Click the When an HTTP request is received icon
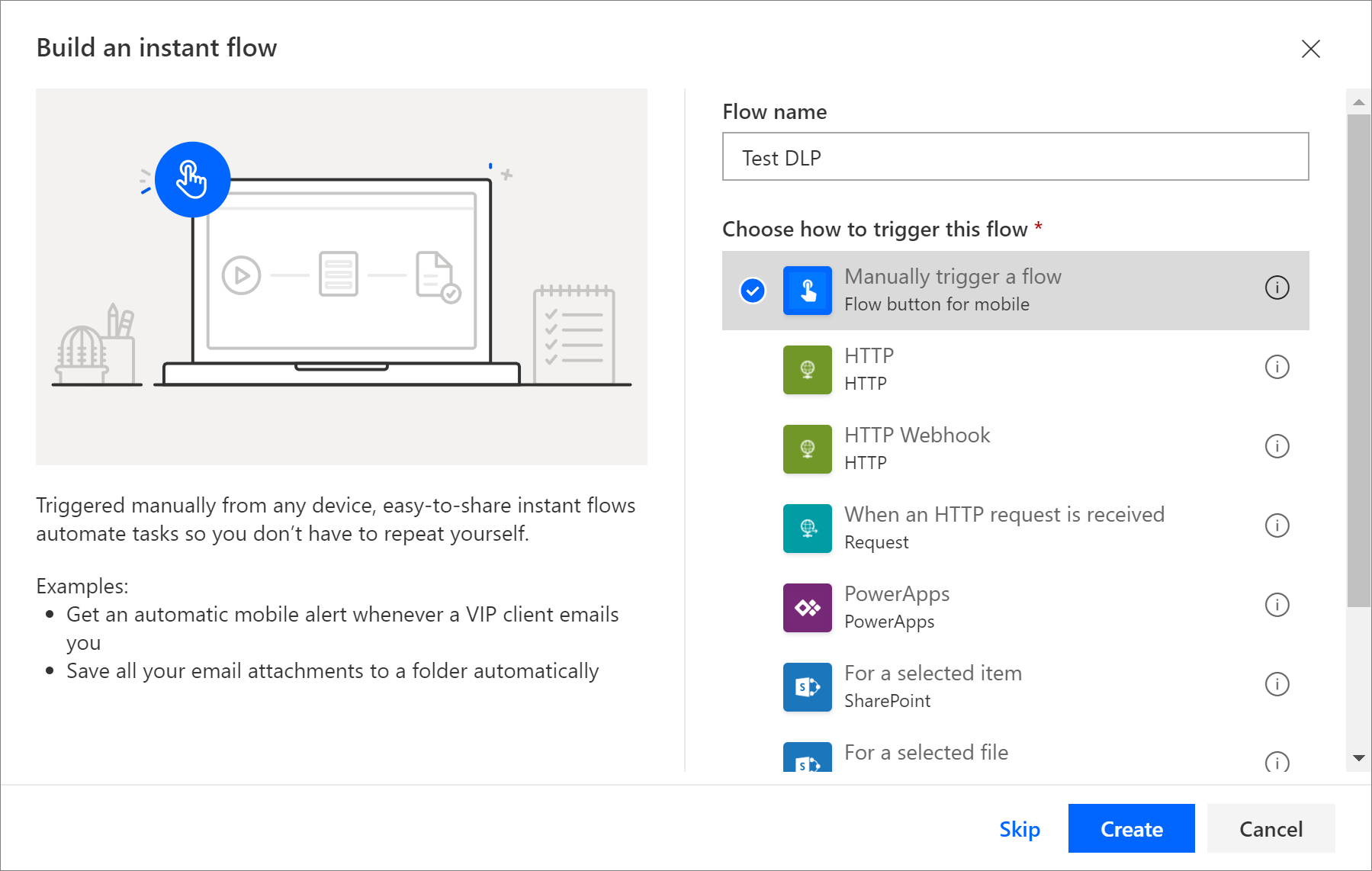 [807, 529]
